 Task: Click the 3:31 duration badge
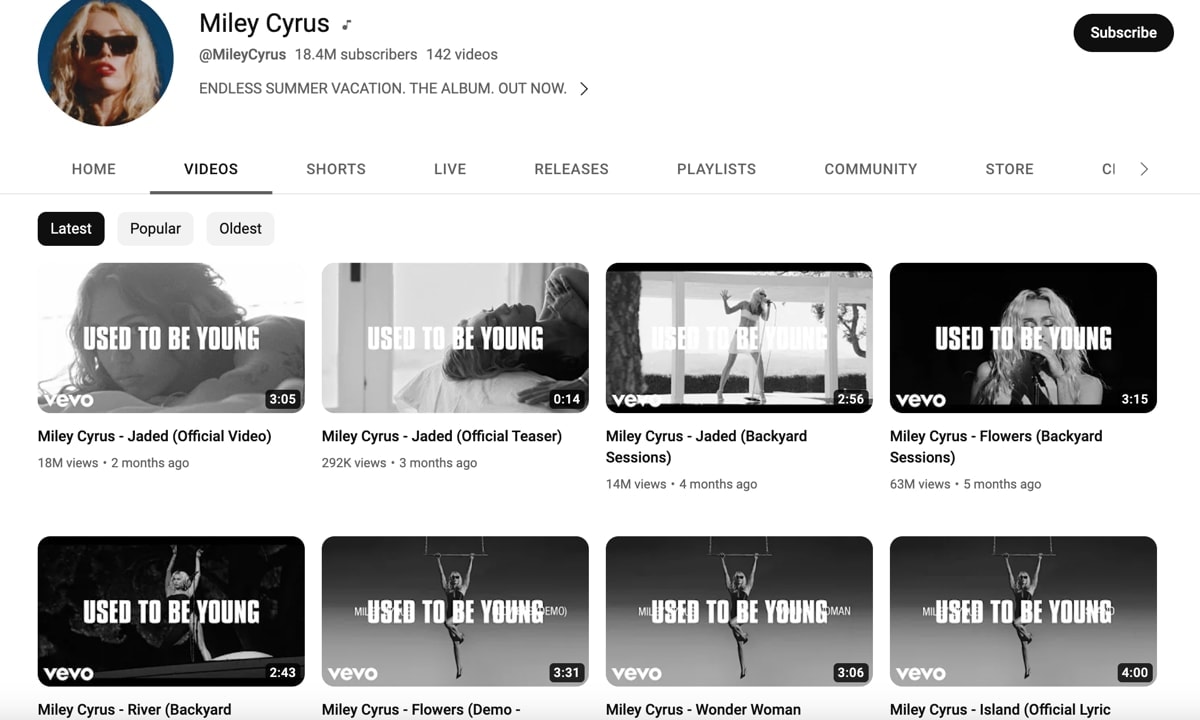click(x=567, y=673)
